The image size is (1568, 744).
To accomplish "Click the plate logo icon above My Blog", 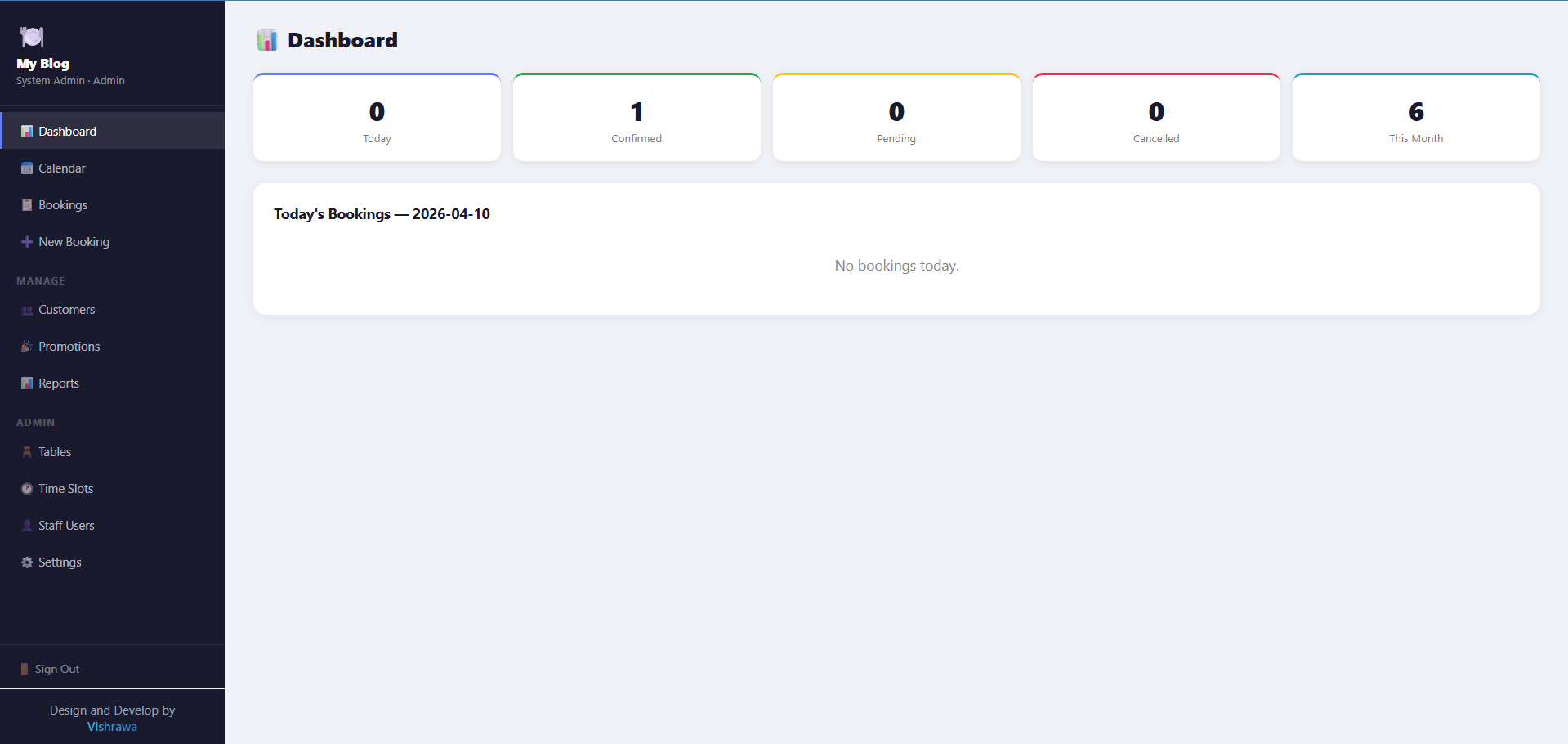I will [x=32, y=37].
